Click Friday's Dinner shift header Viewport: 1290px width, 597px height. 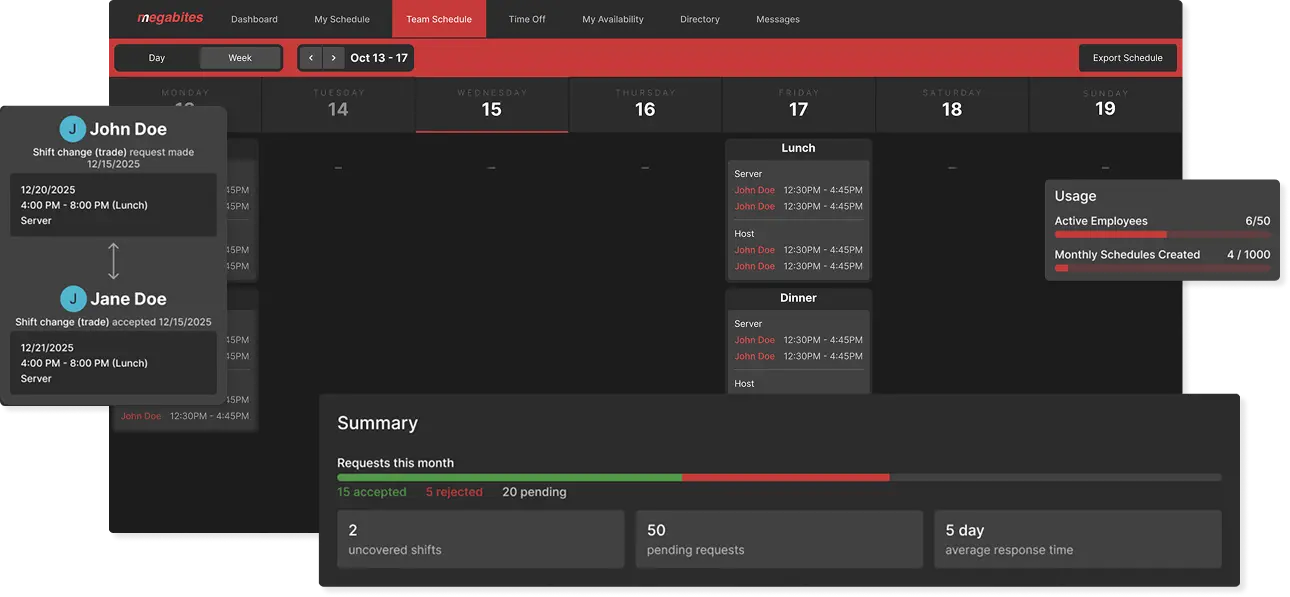(798, 298)
